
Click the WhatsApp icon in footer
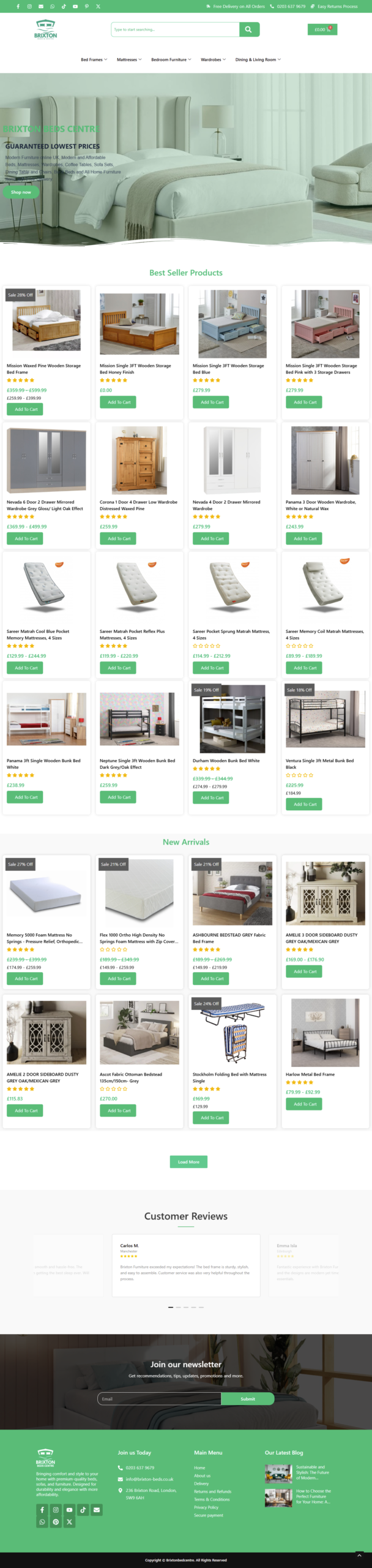42,1521
